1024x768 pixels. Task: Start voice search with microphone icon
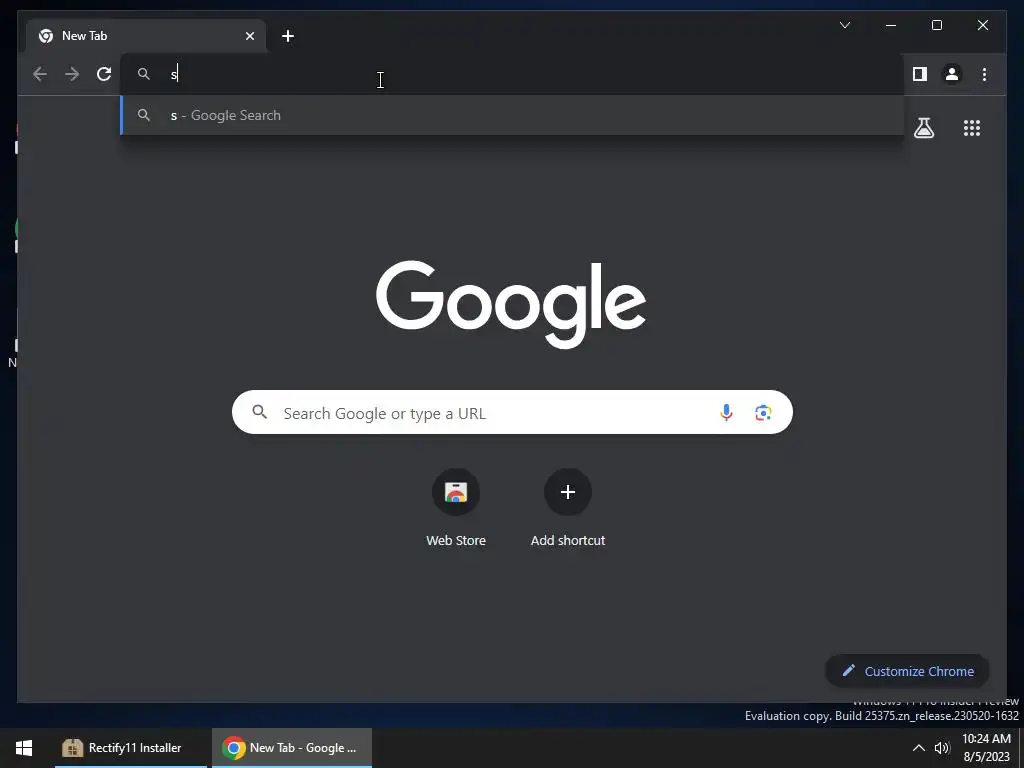coord(726,412)
